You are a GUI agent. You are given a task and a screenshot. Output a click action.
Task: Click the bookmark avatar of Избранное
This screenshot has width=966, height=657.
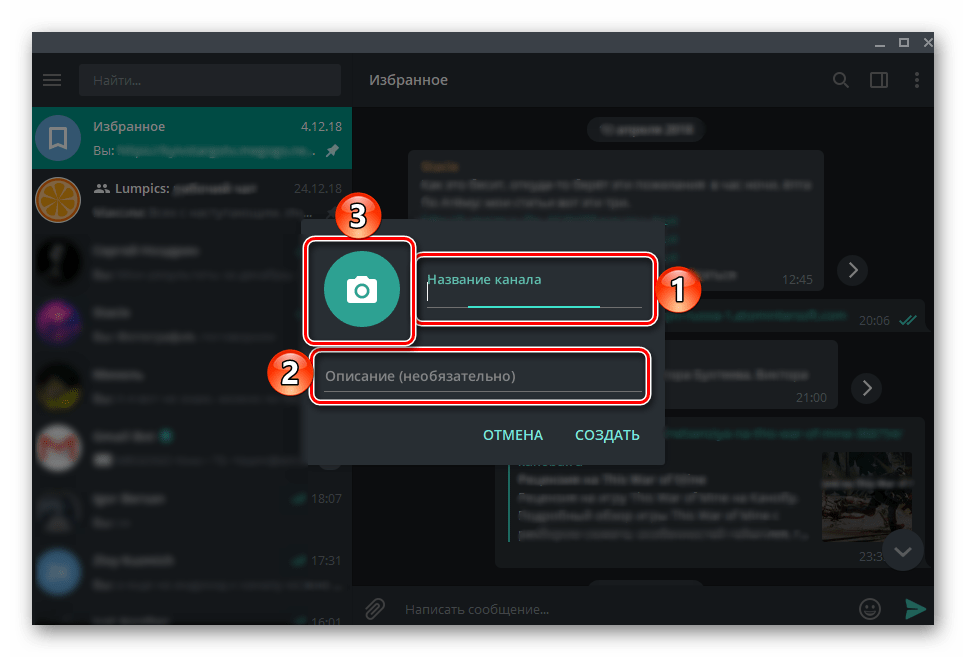coord(58,138)
